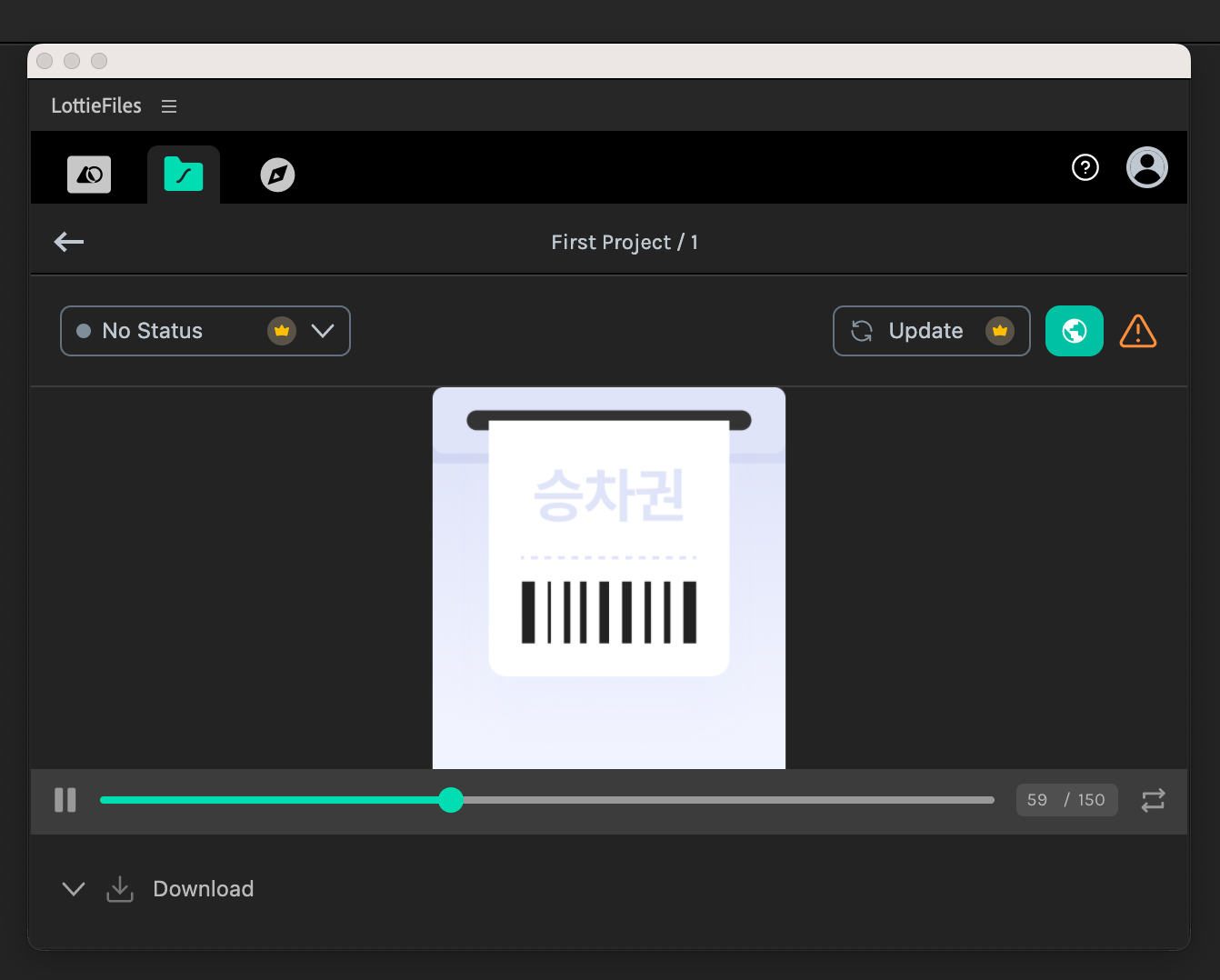Click the crown badge in No Status
This screenshot has height=980, width=1220.
282,331
